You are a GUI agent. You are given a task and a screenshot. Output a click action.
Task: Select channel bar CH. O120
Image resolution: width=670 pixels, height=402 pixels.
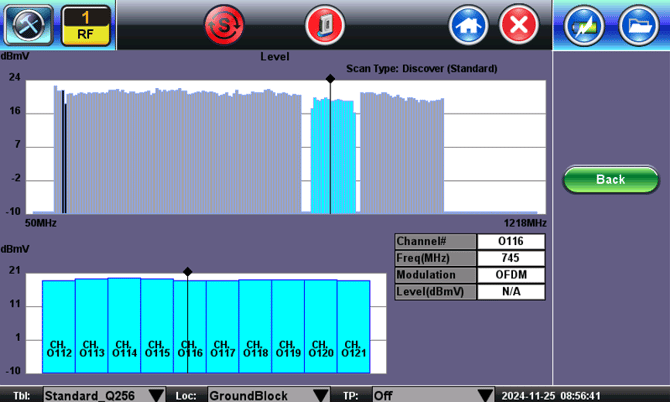pos(321,326)
